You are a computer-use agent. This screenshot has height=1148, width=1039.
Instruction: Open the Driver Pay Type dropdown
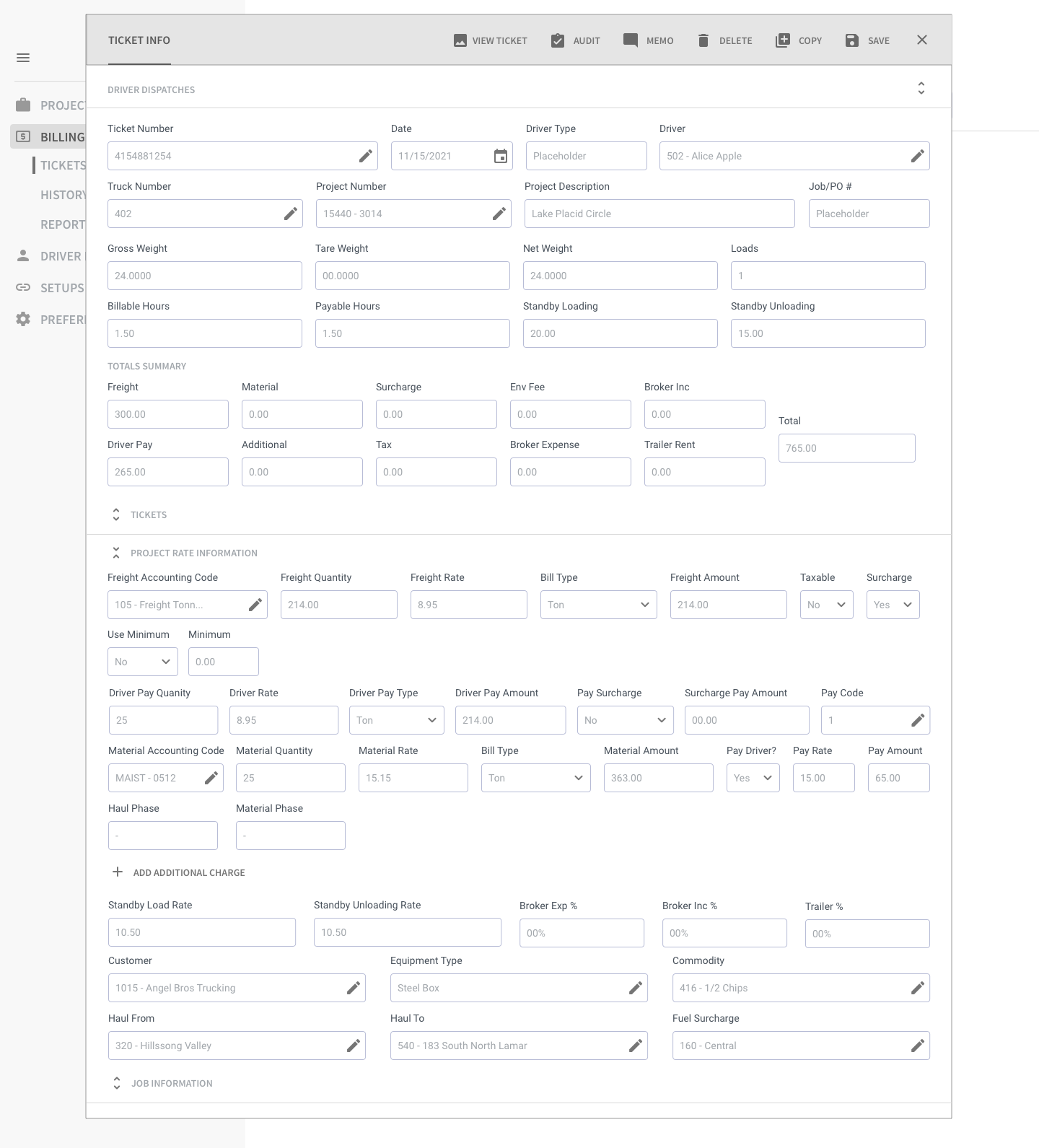[397, 720]
